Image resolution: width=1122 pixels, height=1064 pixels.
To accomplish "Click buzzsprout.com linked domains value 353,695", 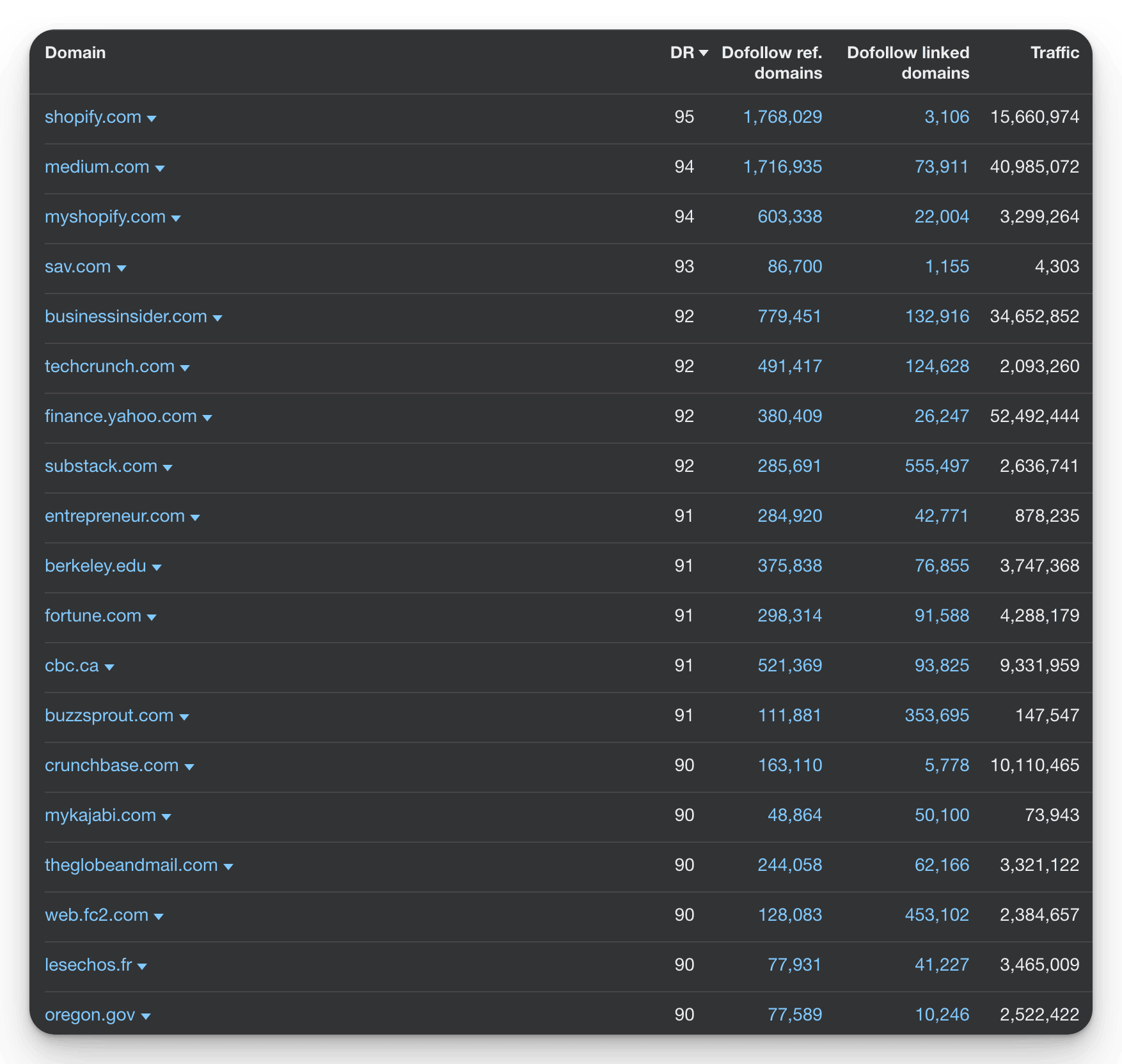I will (x=937, y=716).
